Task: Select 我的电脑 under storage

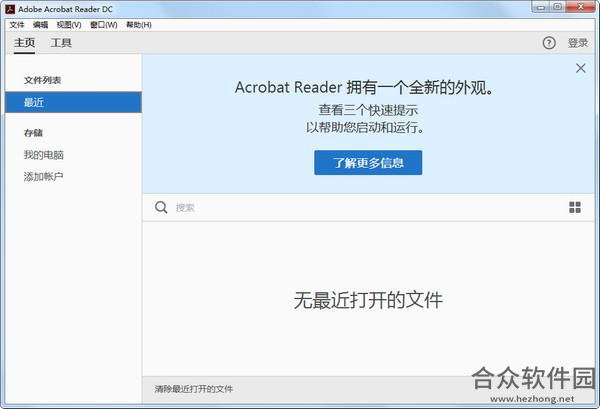Action: pyautogui.click(x=44, y=155)
